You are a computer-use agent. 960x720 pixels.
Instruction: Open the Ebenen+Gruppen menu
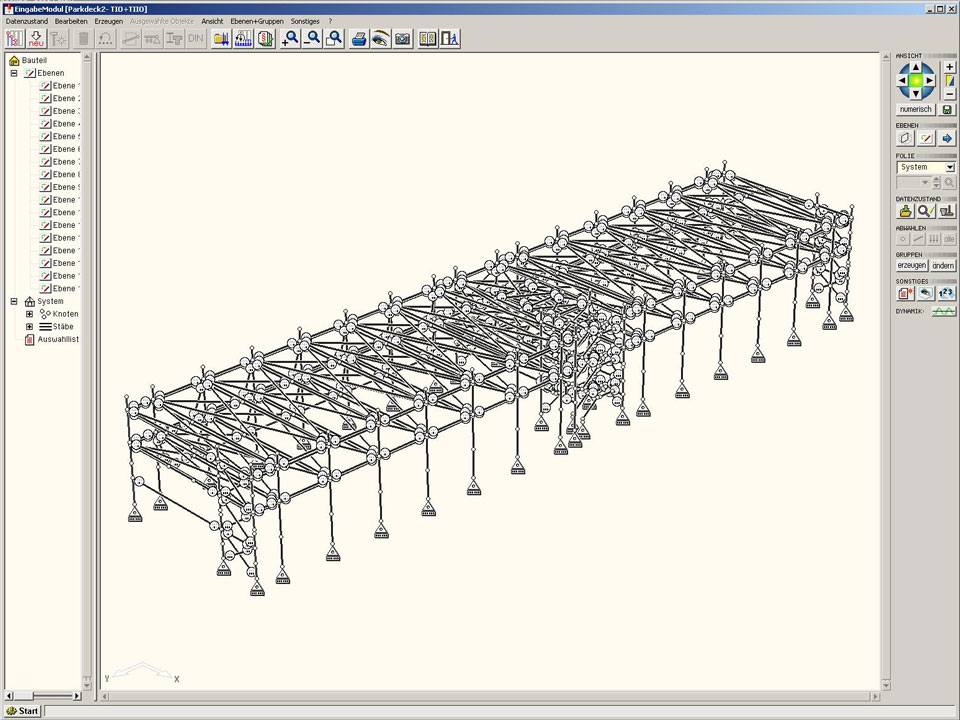257,21
